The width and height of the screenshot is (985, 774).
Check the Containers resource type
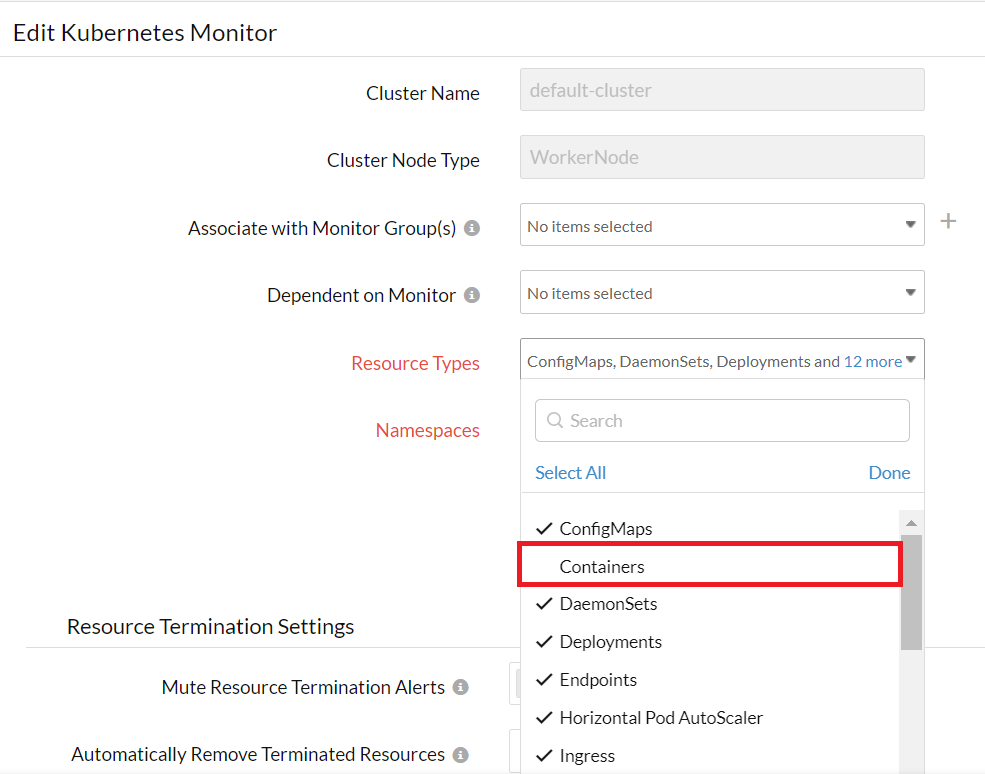602,567
